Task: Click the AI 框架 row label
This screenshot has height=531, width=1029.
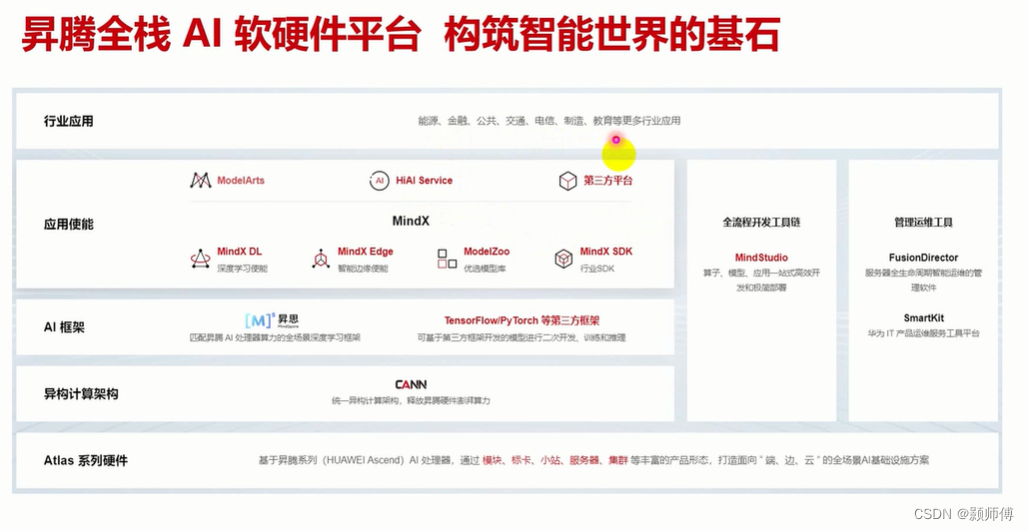Action: 64,327
